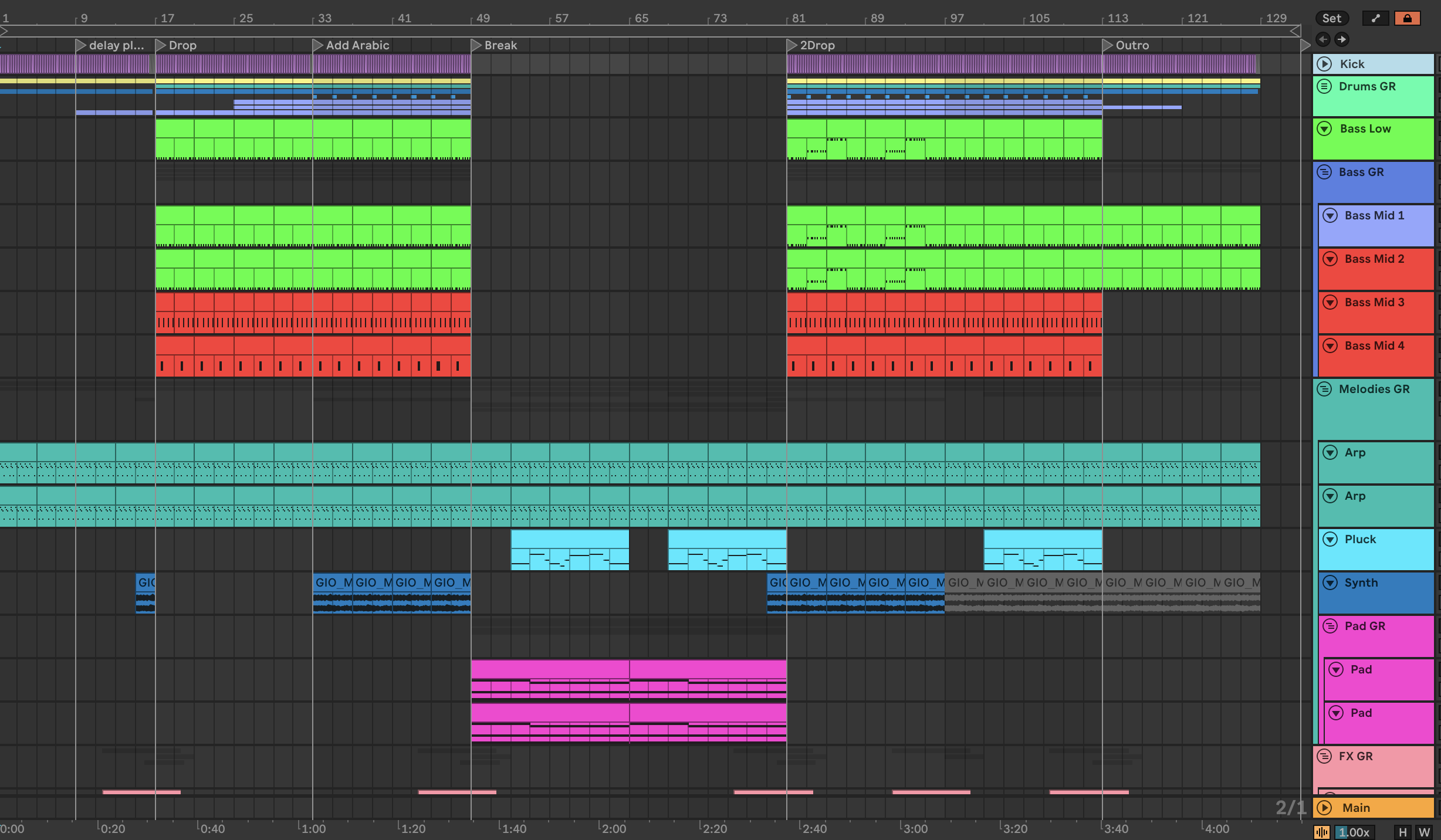
Task: Select the Add Arabic locator
Action: 318,45
